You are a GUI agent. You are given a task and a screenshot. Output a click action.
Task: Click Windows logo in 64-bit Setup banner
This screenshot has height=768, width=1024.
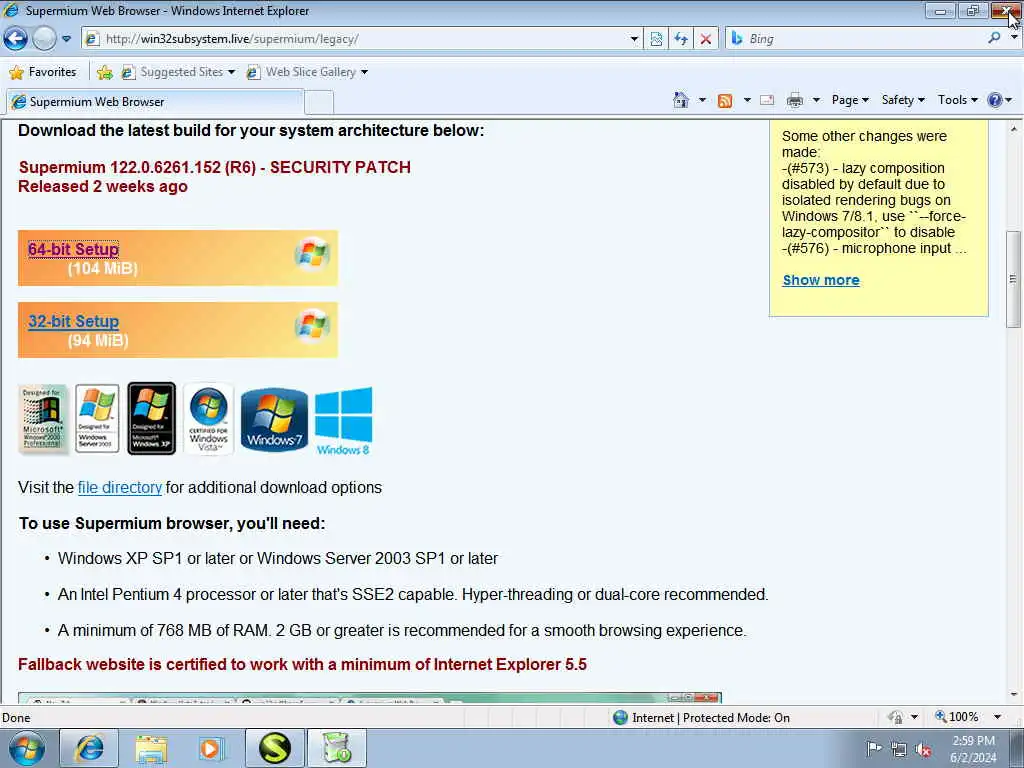coord(312,253)
